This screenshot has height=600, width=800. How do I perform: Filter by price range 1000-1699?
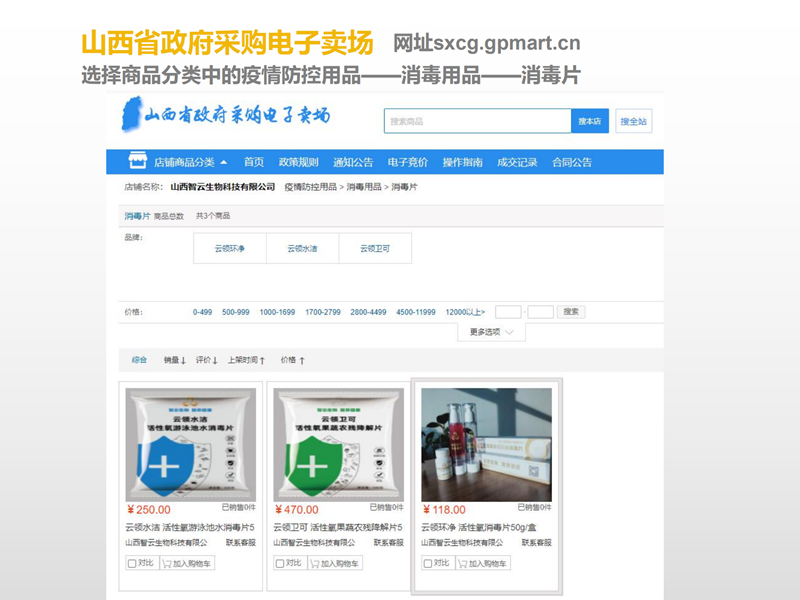(x=277, y=312)
